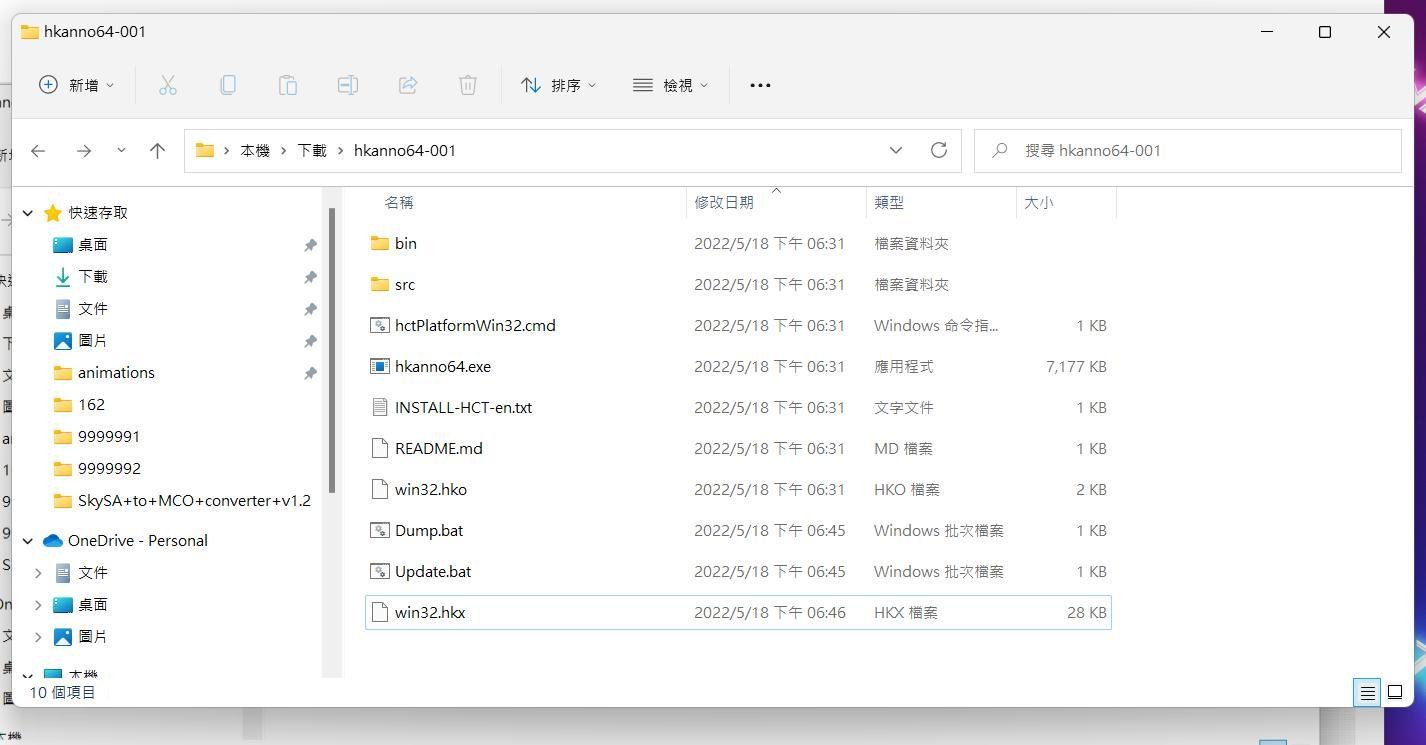Open the see-more ellipsis menu

coord(760,85)
